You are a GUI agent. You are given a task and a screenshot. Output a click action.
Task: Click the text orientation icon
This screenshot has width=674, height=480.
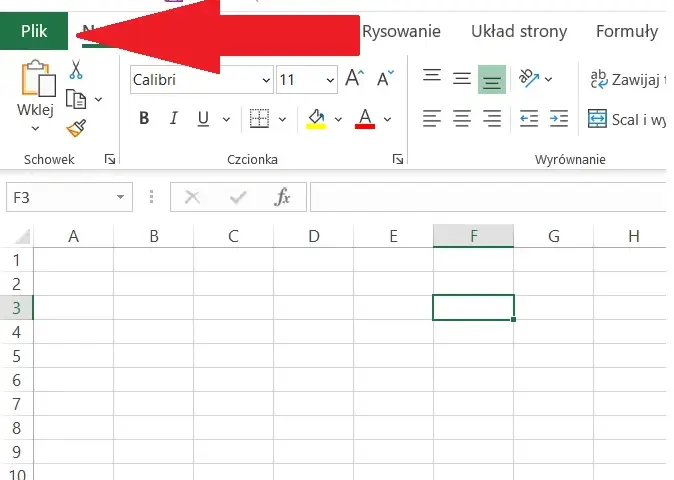tap(529, 79)
